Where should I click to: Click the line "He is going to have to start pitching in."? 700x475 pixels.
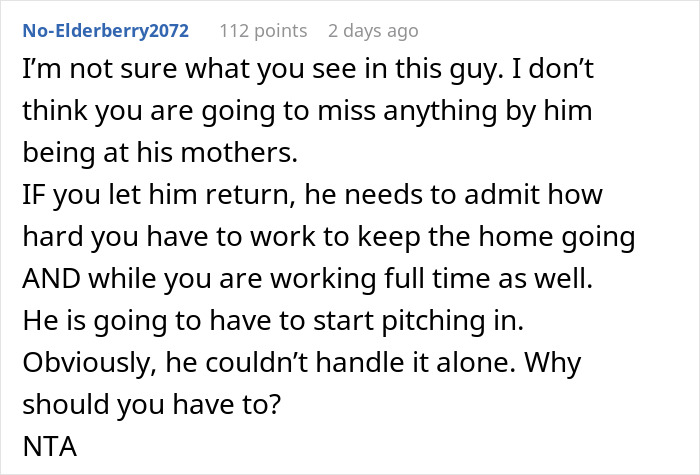point(273,321)
